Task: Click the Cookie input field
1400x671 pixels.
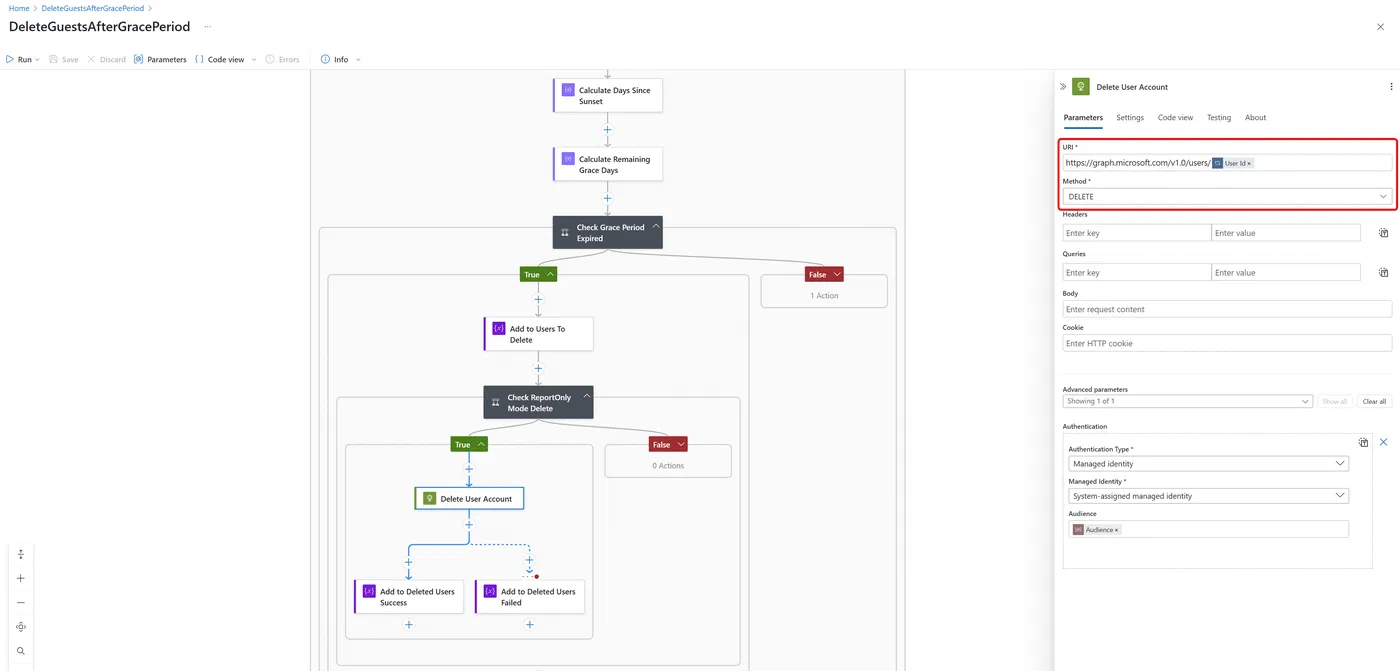Action: tap(1227, 343)
